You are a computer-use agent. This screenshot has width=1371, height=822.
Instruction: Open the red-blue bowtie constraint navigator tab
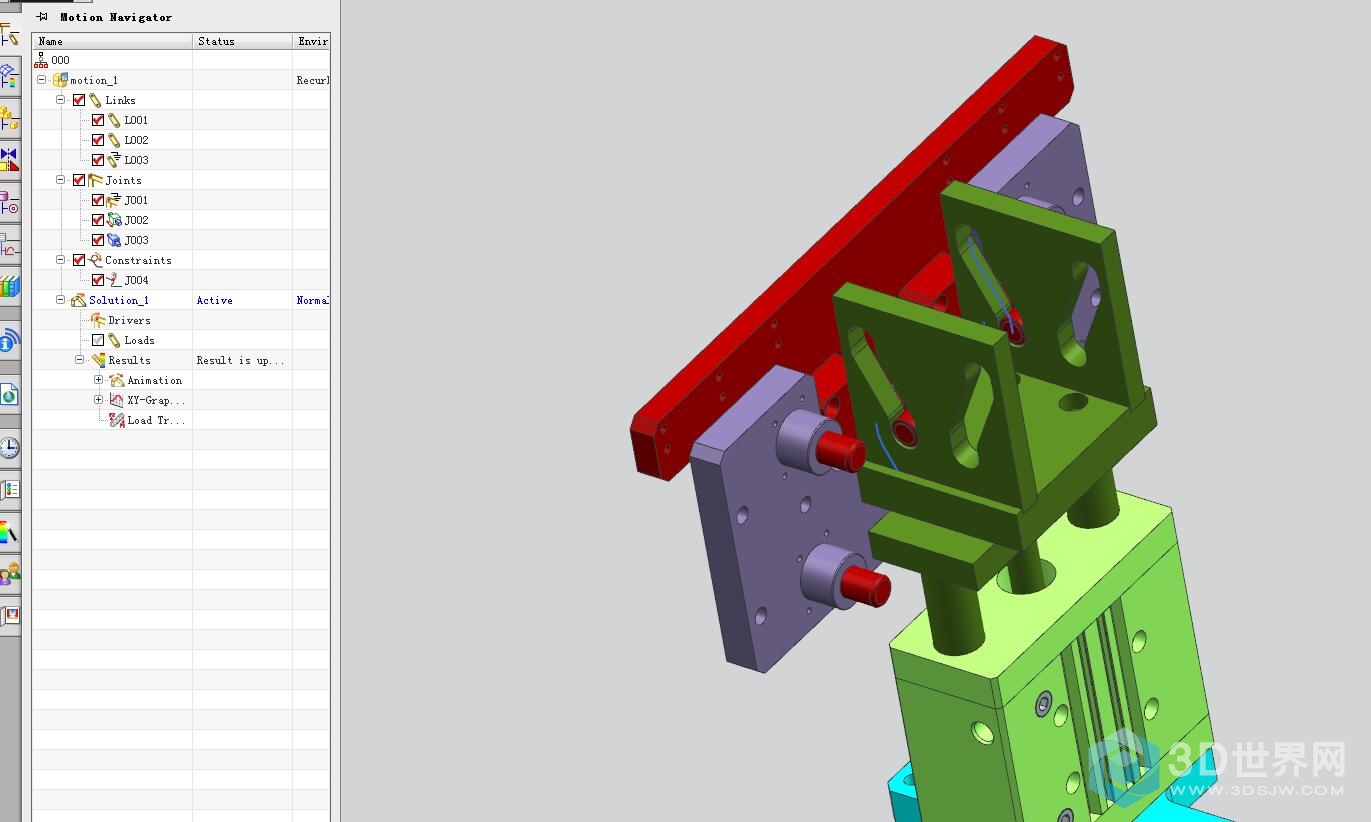click(9, 160)
